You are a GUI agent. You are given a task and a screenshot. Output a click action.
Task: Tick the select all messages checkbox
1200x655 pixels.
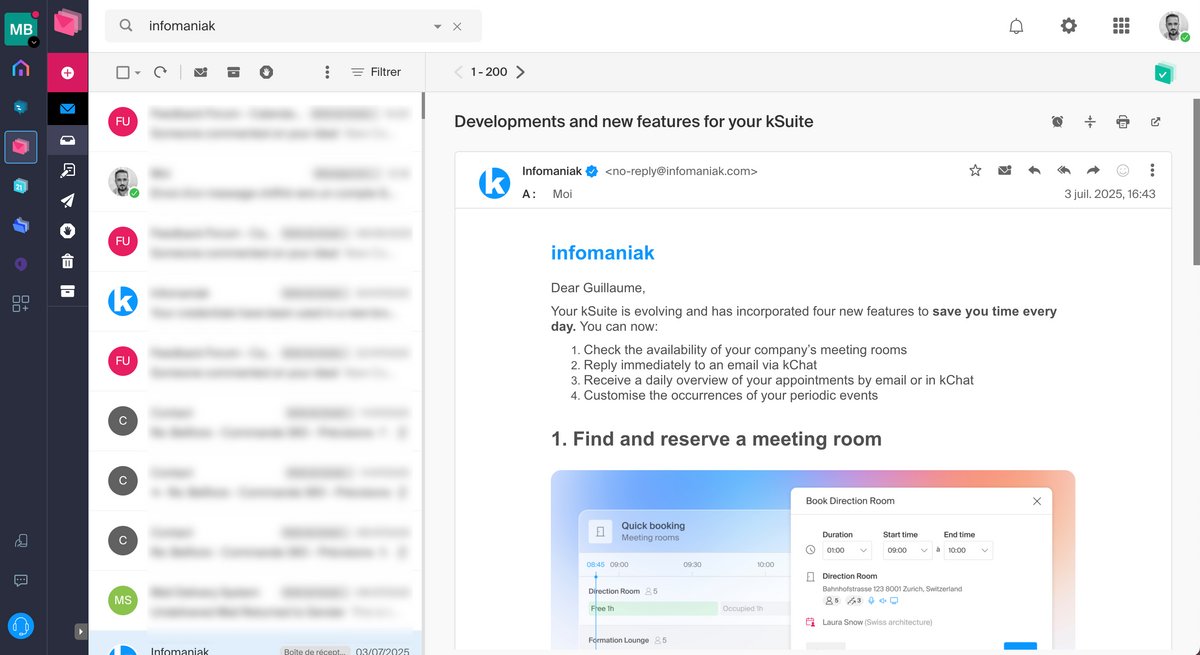[122, 72]
